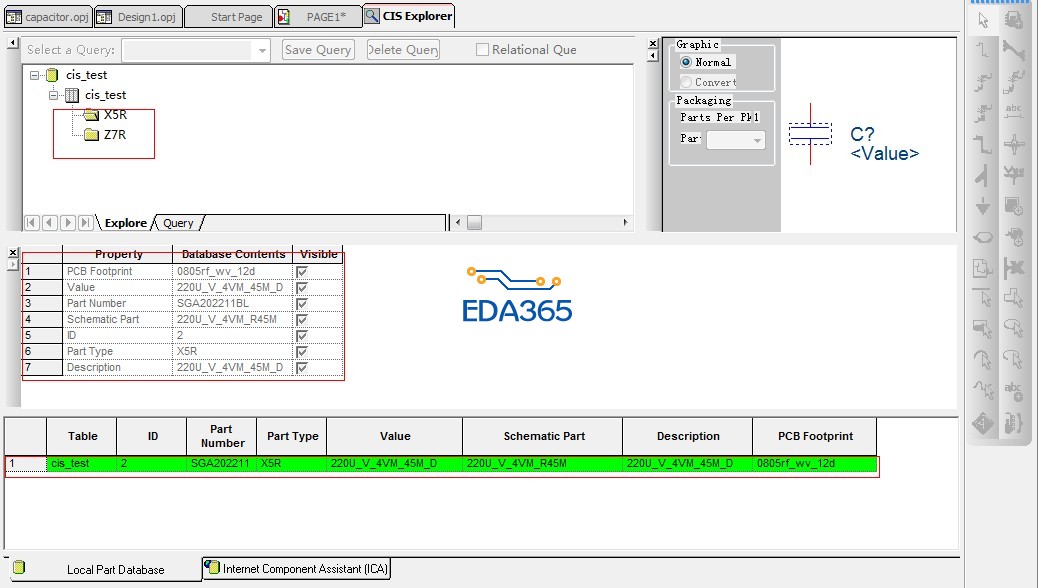
Task: Click the Save Query button
Action: click(x=318, y=50)
